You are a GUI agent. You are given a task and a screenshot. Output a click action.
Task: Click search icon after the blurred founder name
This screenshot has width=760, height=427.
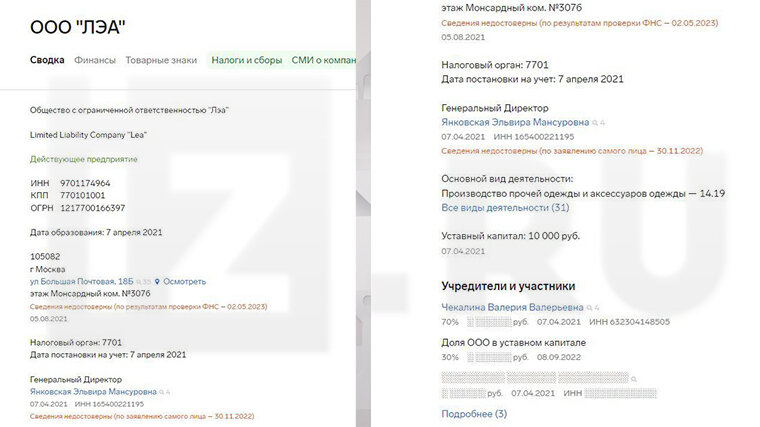tap(633, 379)
